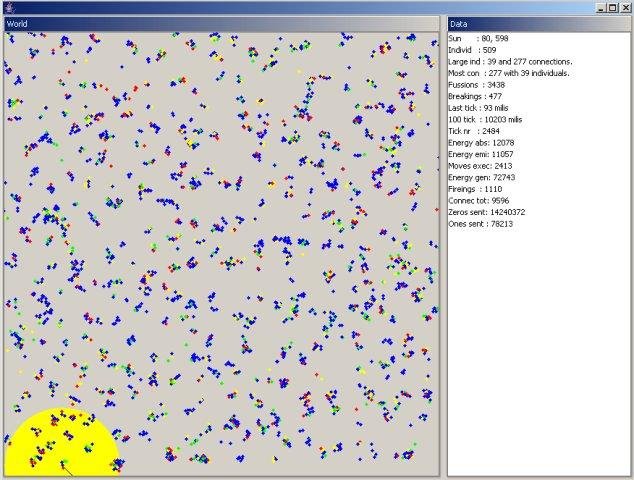Click the Individ count line
Screen dimensions: 634x480
(x=472, y=50)
